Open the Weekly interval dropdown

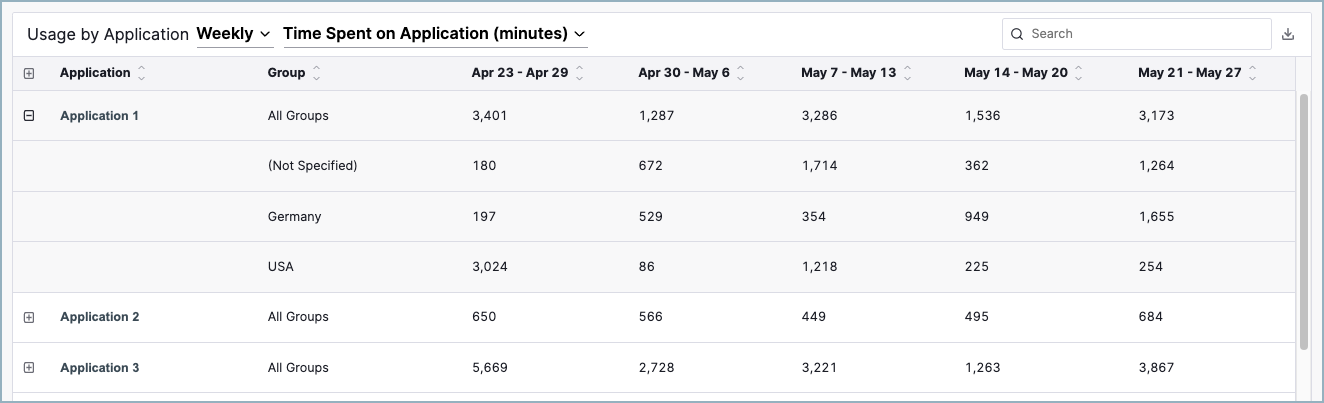click(x=234, y=34)
